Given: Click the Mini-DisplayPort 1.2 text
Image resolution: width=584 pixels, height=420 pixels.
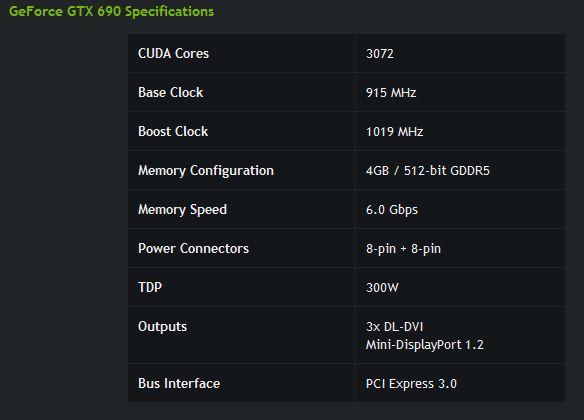Looking at the screenshot, I should (x=425, y=345).
